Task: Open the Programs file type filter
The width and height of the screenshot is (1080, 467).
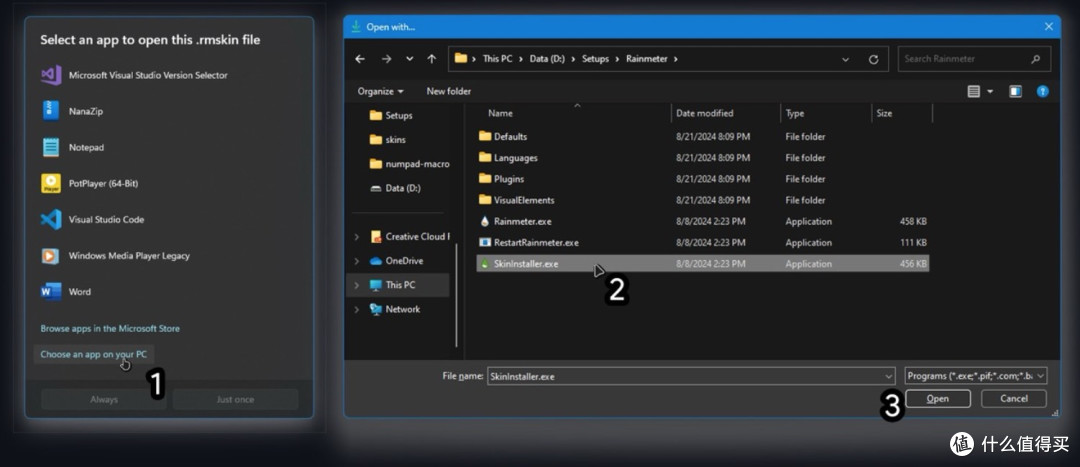Action: point(975,376)
